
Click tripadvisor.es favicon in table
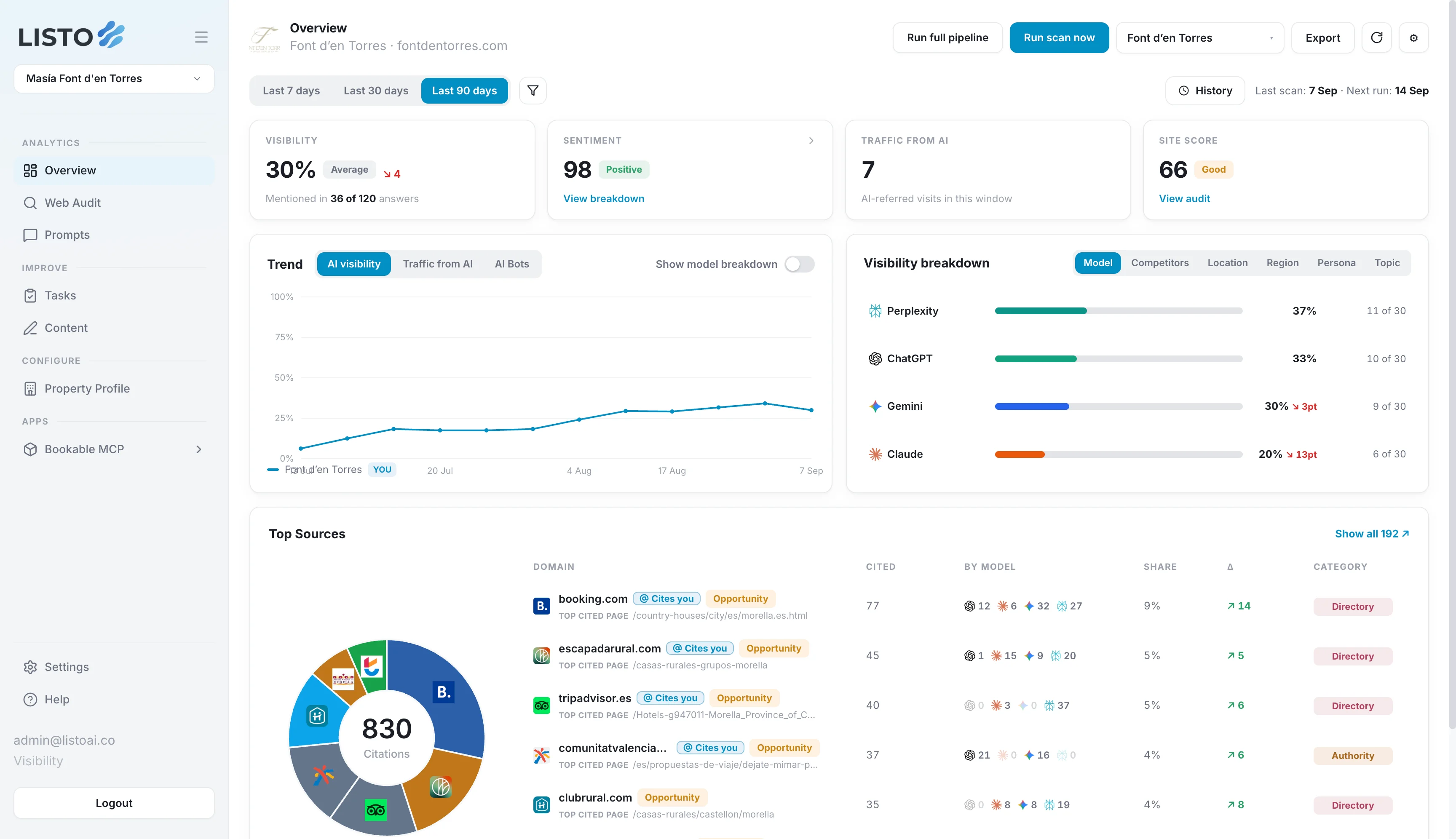pos(541,705)
